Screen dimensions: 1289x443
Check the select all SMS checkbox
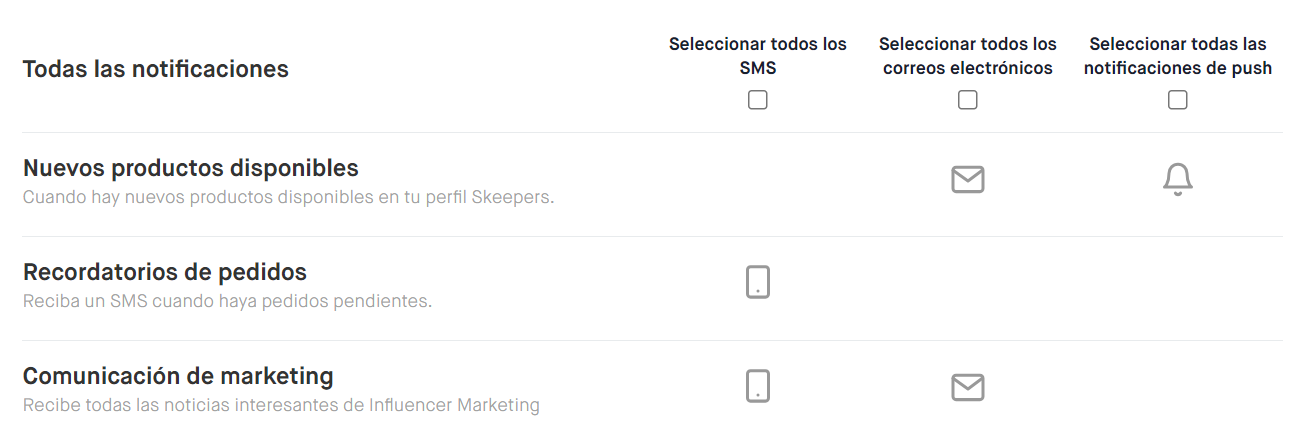click(x=758, y=100)
